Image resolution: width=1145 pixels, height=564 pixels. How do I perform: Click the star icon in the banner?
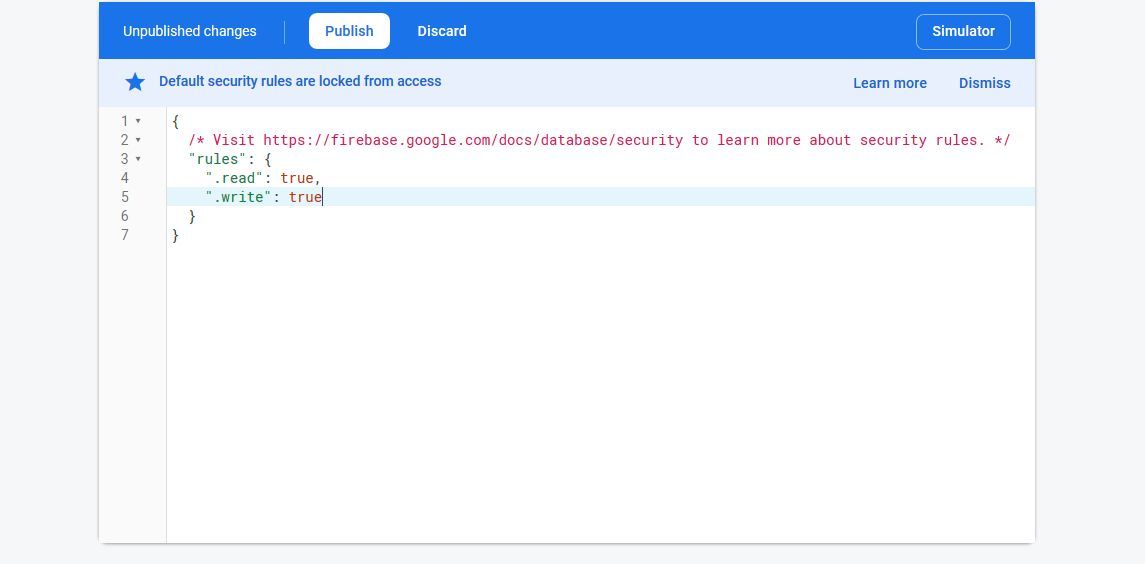[x=135, y=82]
